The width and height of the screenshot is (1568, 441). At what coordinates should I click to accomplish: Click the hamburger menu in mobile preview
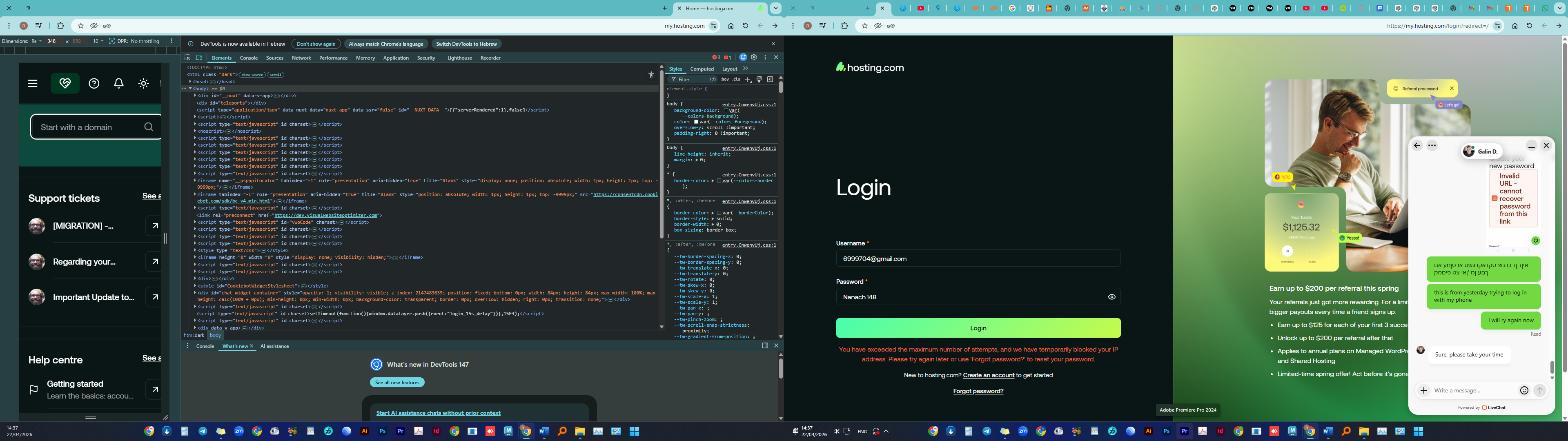click(33, 83)
